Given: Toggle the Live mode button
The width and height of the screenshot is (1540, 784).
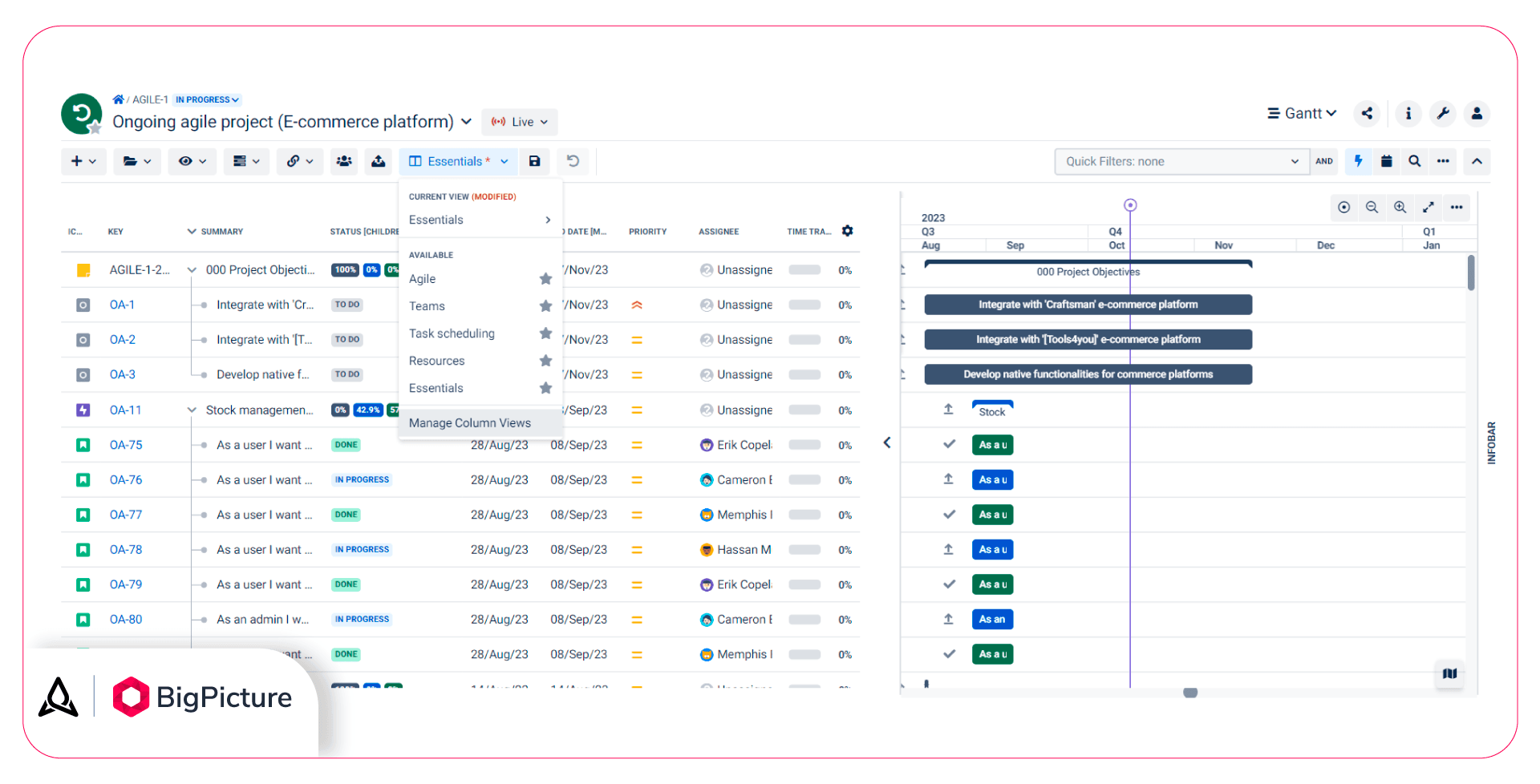Looking at the screenshot, I should [520, 122].
